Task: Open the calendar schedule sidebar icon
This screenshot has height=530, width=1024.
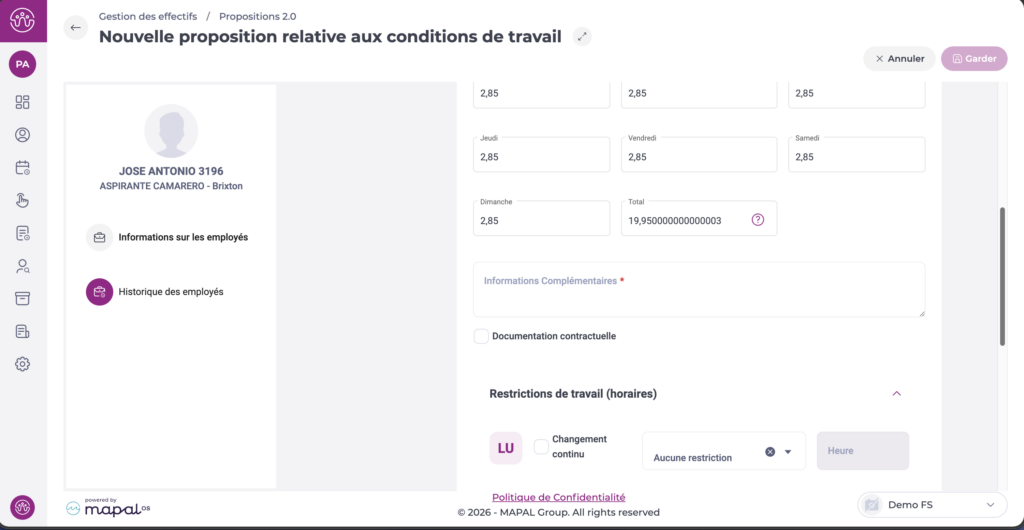Action: [23, 167]
